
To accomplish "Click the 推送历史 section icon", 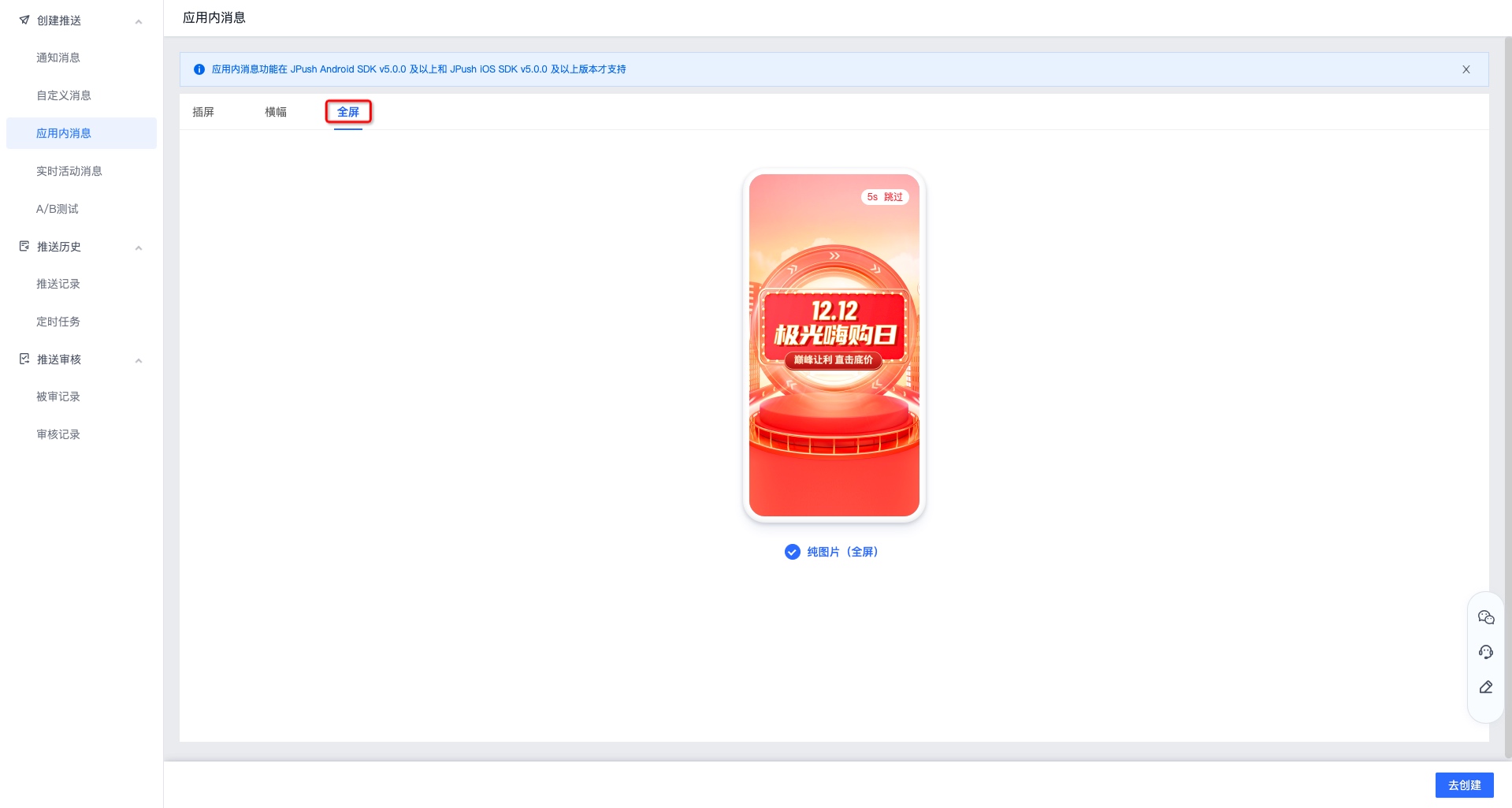I will (x=24, y=246).
